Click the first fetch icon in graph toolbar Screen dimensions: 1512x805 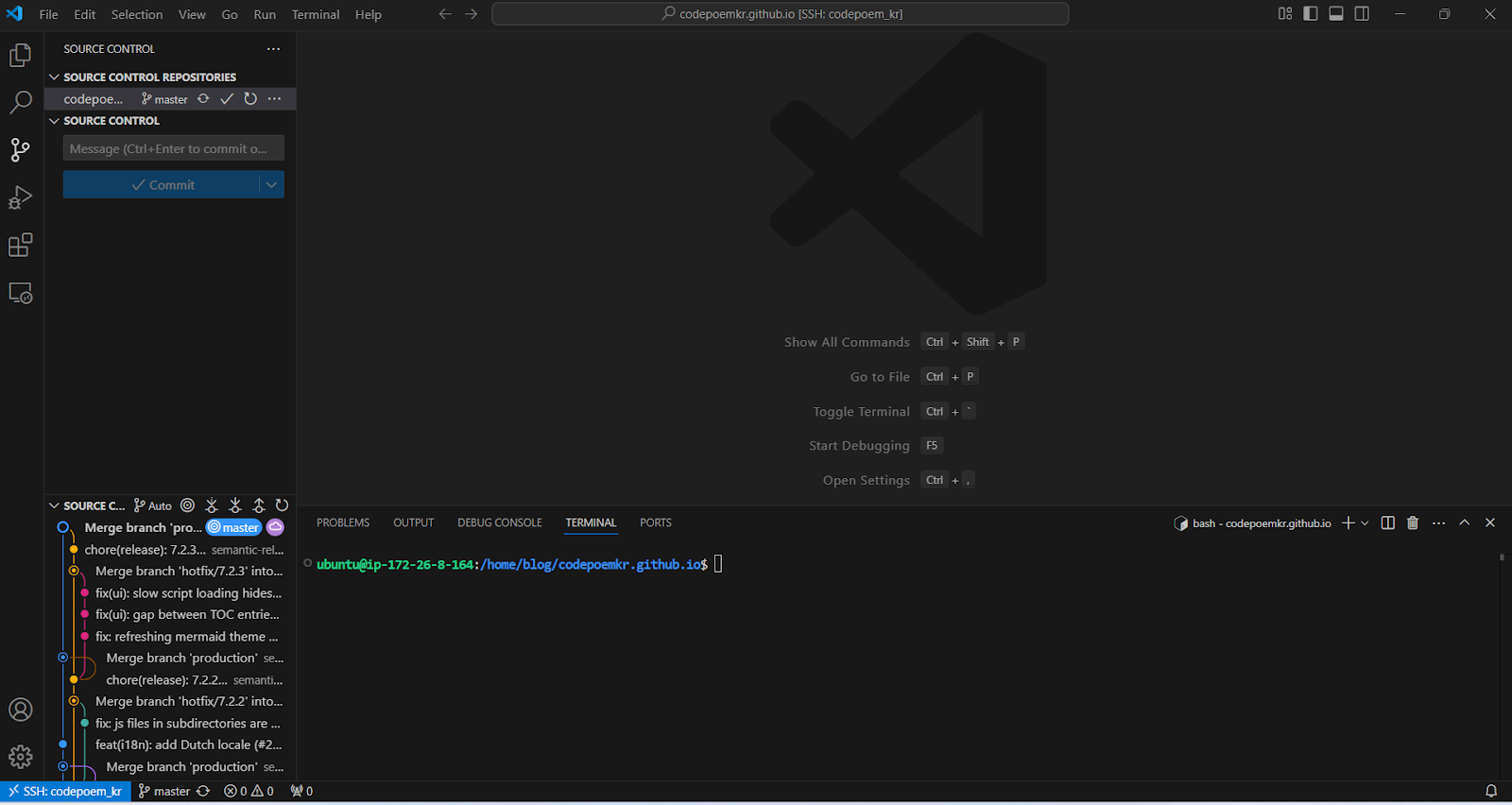click(212, 505)
